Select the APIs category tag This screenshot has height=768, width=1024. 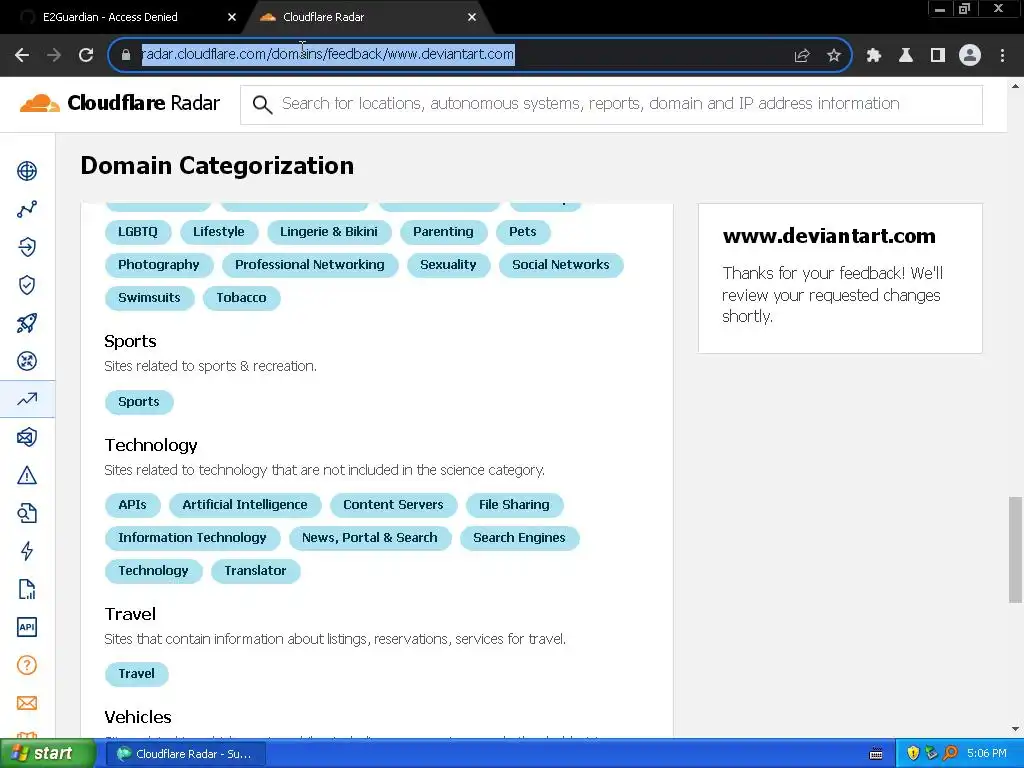tap(133, 505)
